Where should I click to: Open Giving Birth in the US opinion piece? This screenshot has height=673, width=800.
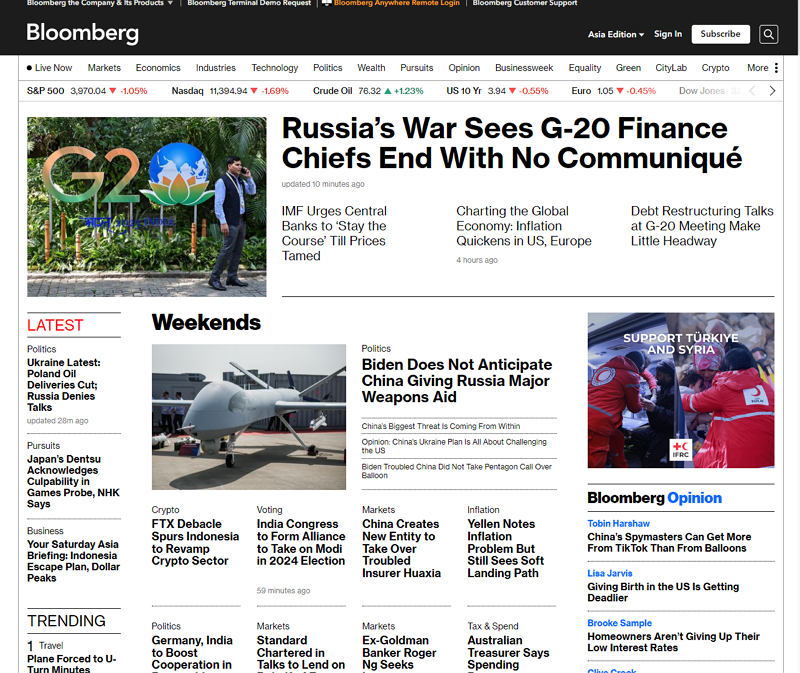coord(663,592)
